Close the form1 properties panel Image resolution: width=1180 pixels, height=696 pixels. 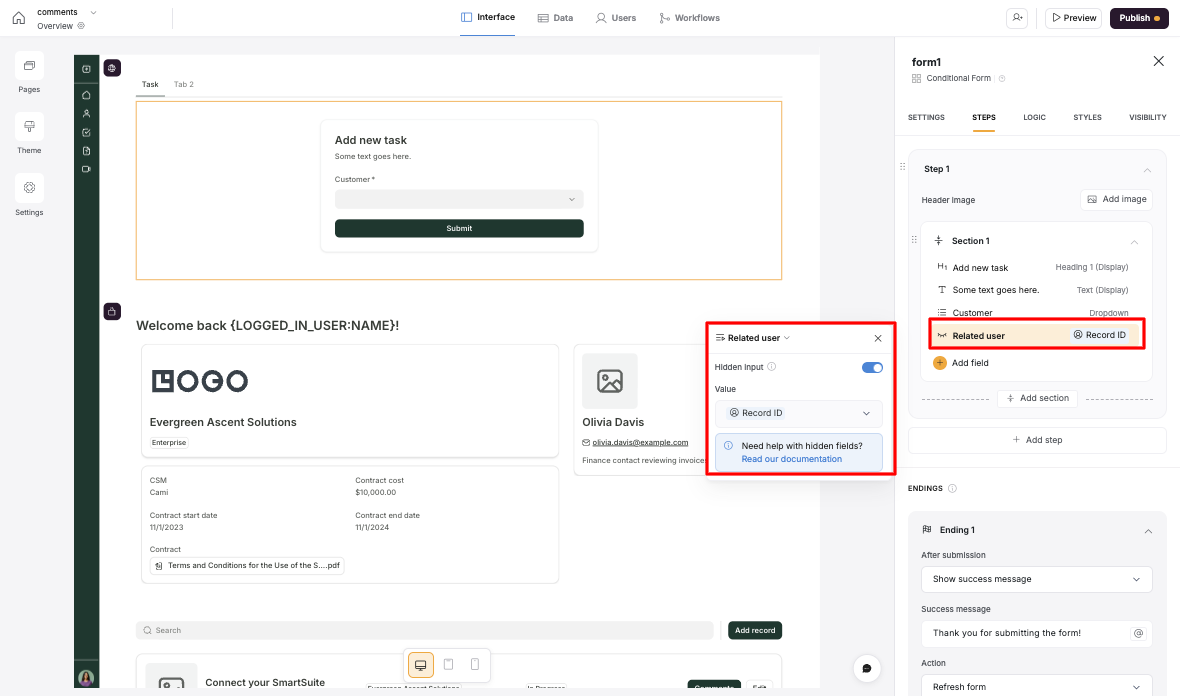click(x=1158, y=62)
